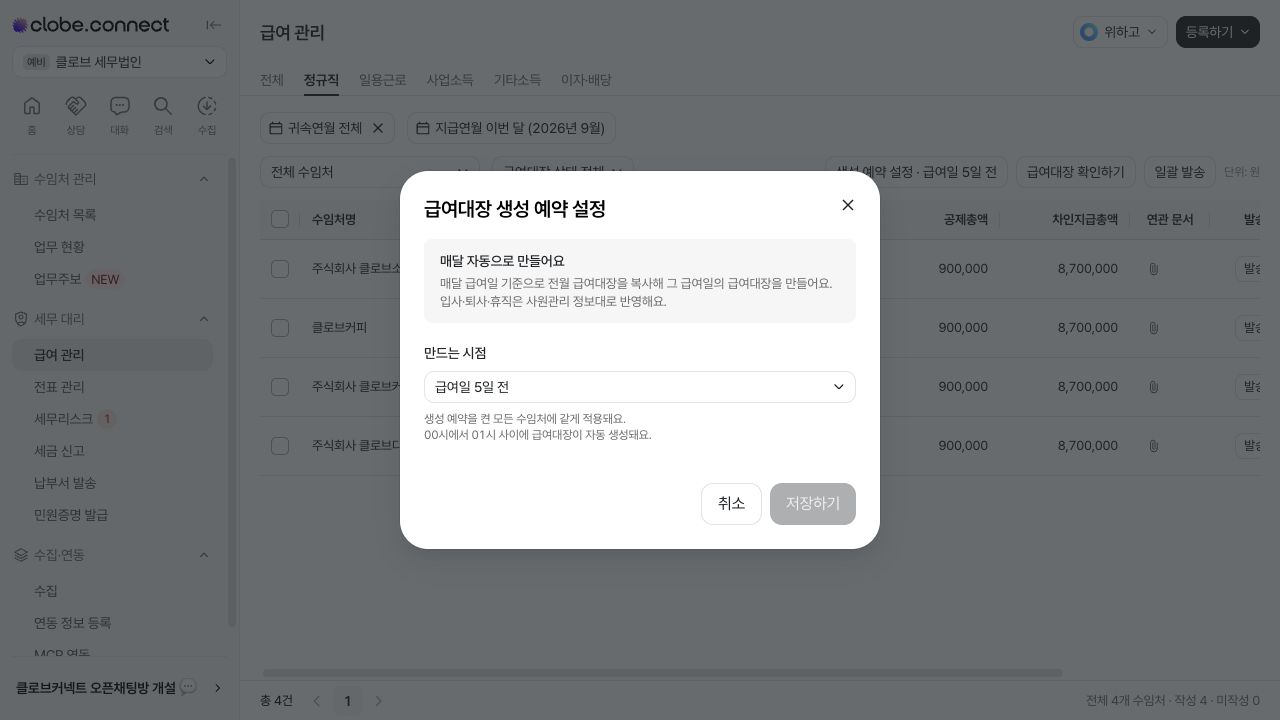This screenshot has width=1280, height=720.
Task: Collapse the 수임처 관리 section
Action: coord(204,179)
